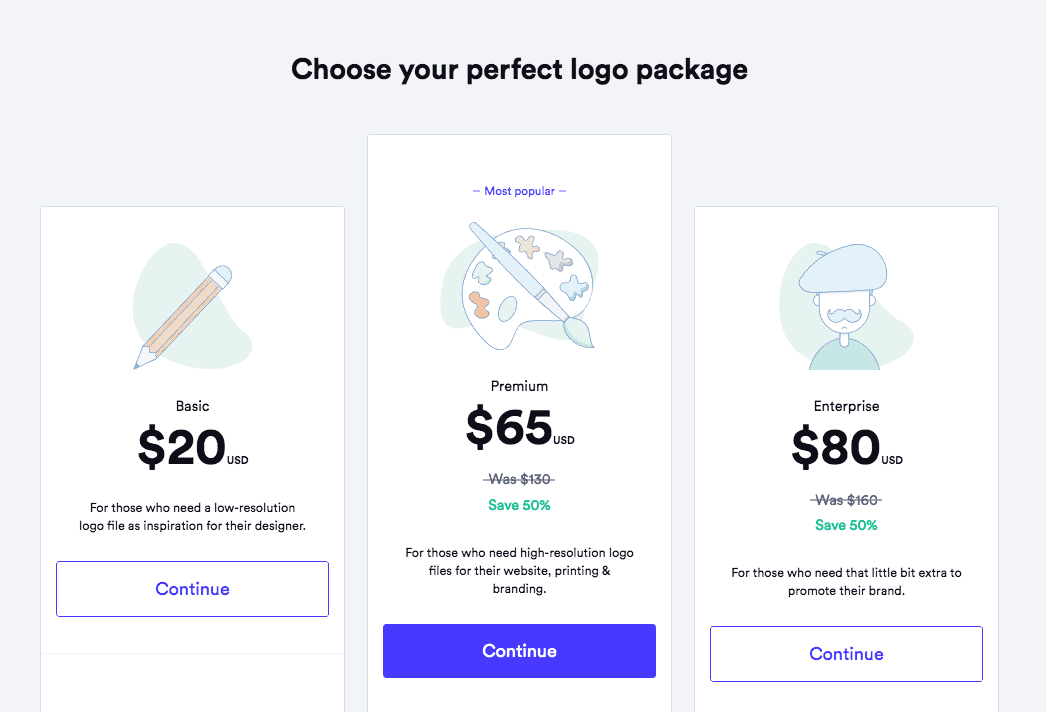
Task: Click the $80 price on Enterprise
Action: point(837,448)
